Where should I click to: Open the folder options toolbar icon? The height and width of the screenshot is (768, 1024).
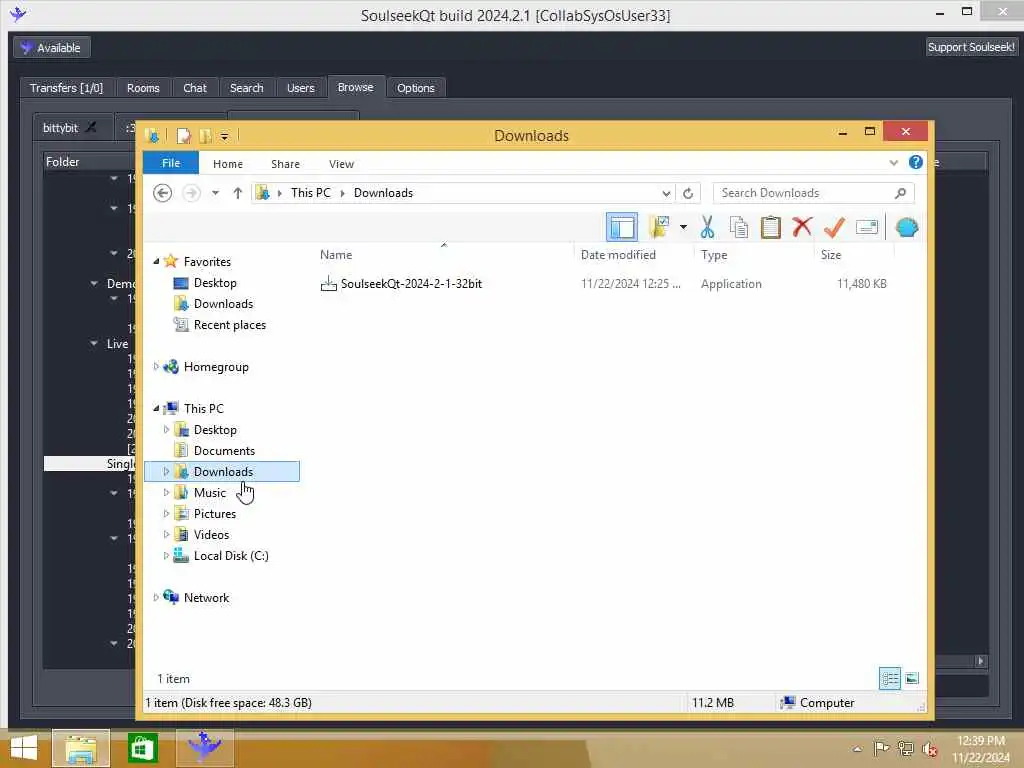[660, 227]
